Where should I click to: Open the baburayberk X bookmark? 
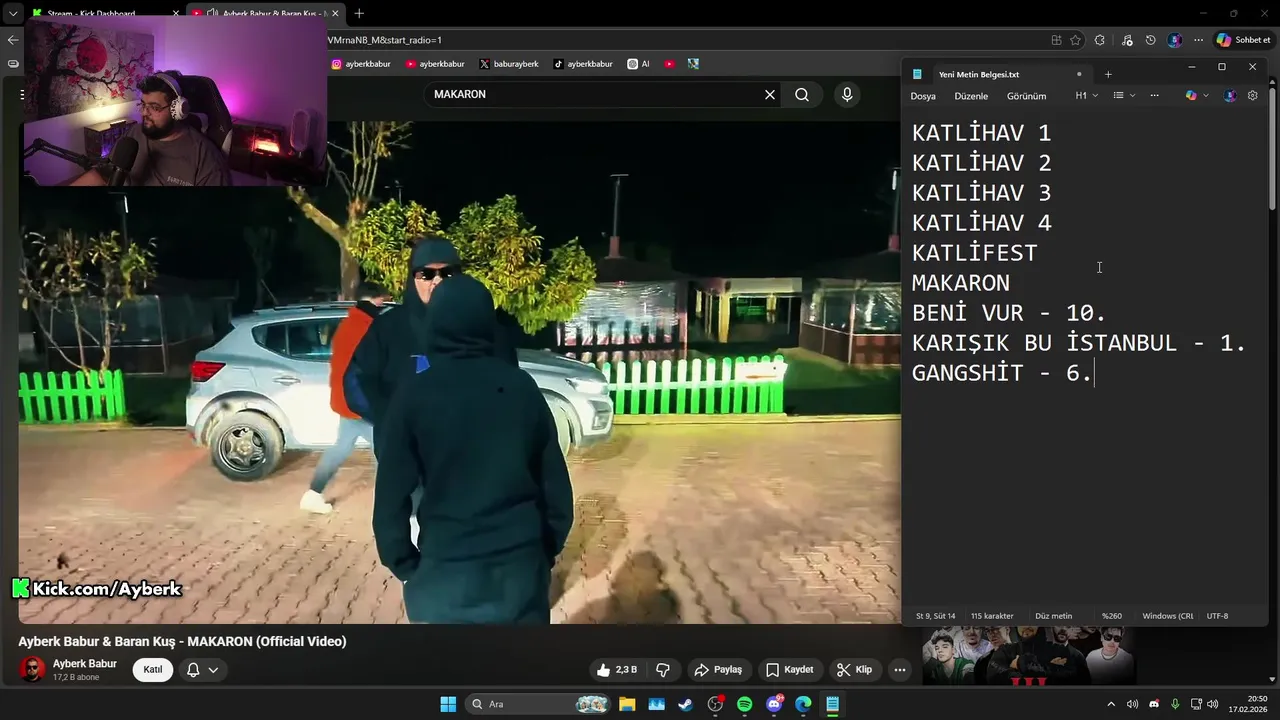[x=509, y=64]
